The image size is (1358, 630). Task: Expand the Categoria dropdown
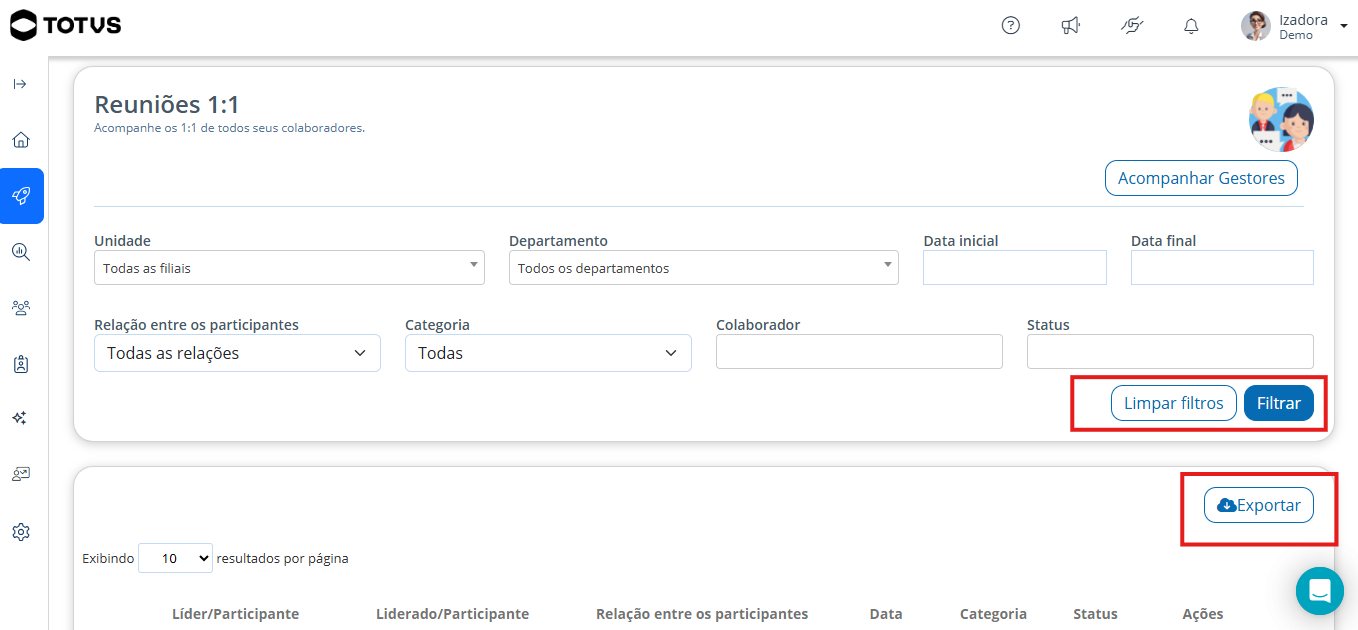coord(548,353)
